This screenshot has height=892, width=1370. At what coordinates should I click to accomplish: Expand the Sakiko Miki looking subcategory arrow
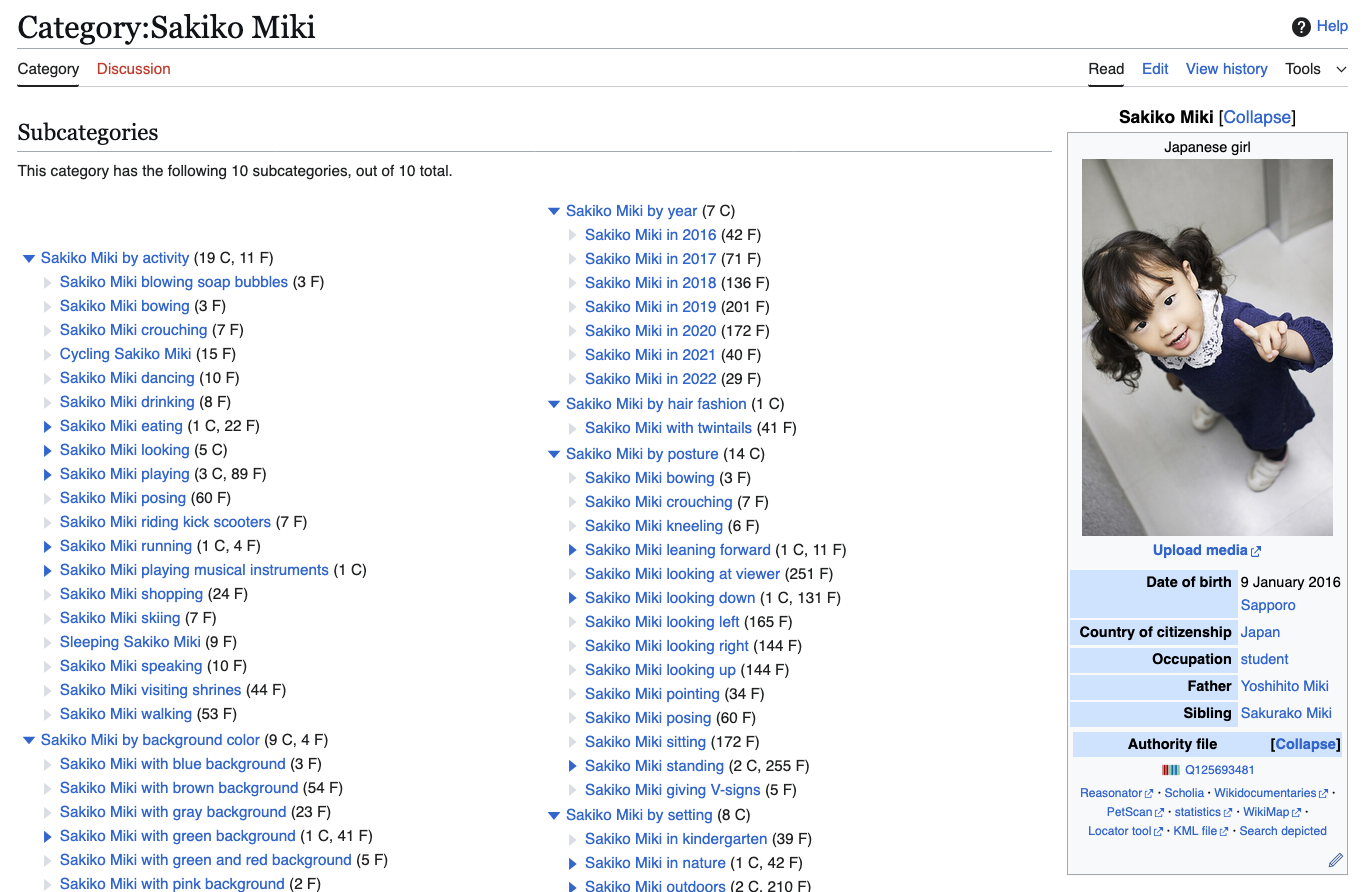48,450
